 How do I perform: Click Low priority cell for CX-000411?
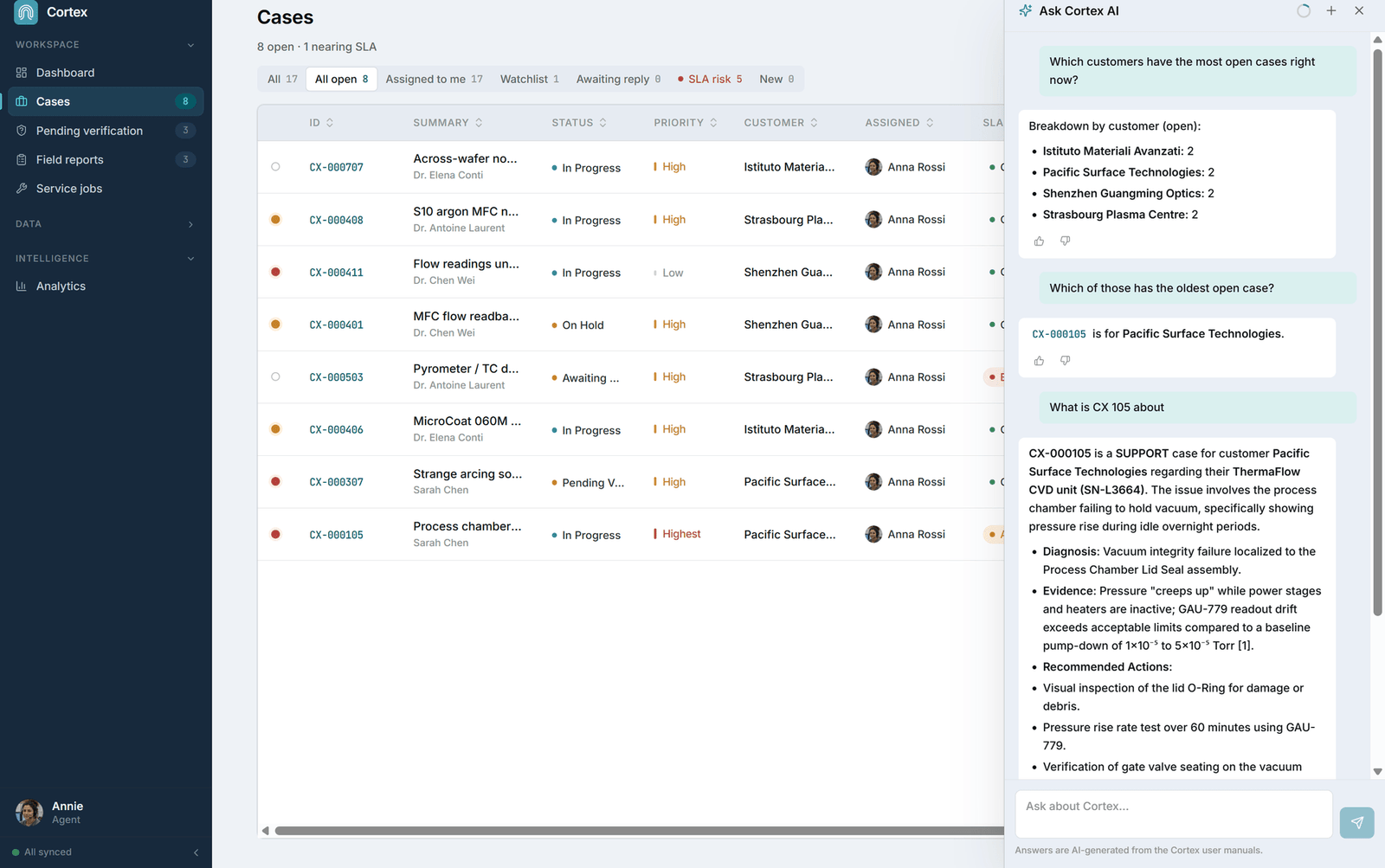pyautogui.click(x=668, y=273)
